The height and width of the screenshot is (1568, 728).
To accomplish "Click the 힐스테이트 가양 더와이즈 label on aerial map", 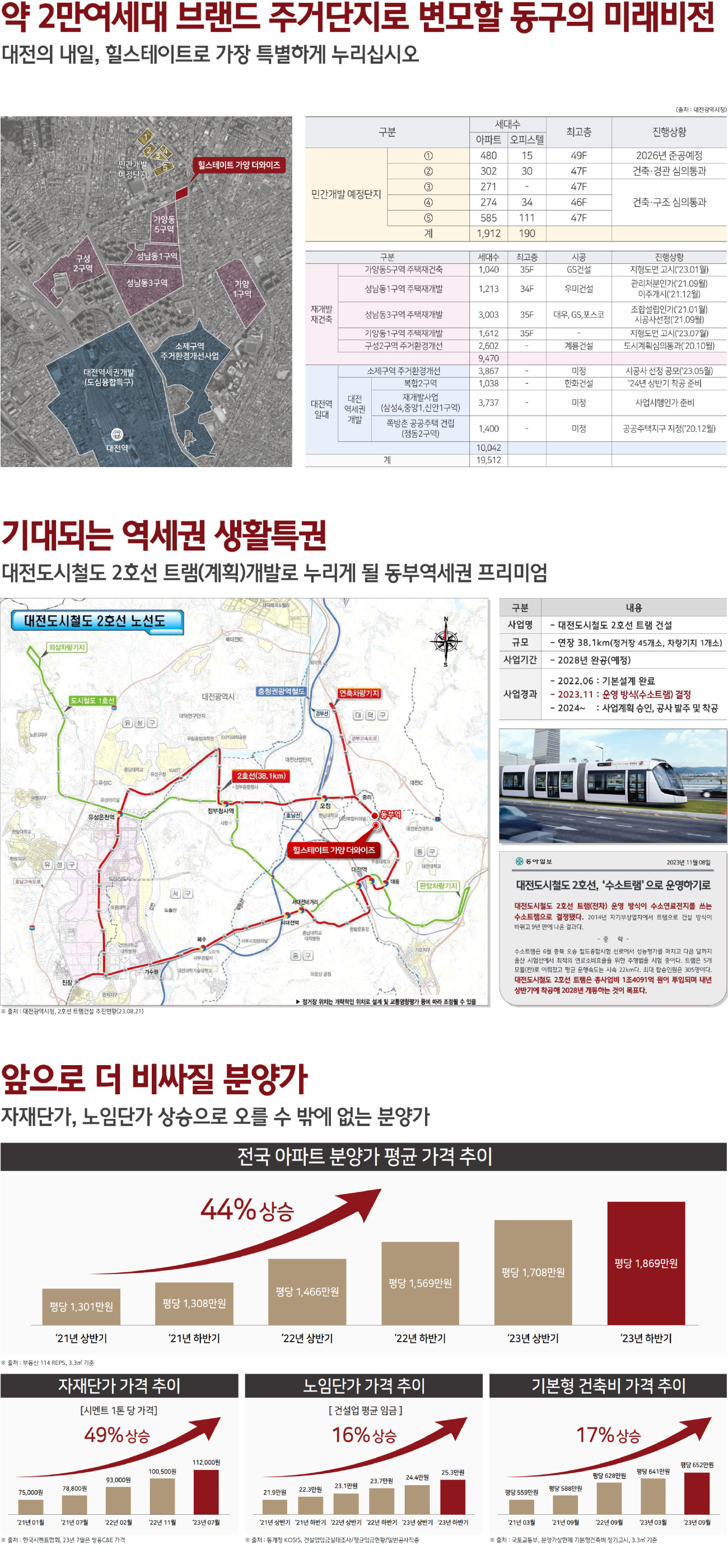I will pos(239,165).
